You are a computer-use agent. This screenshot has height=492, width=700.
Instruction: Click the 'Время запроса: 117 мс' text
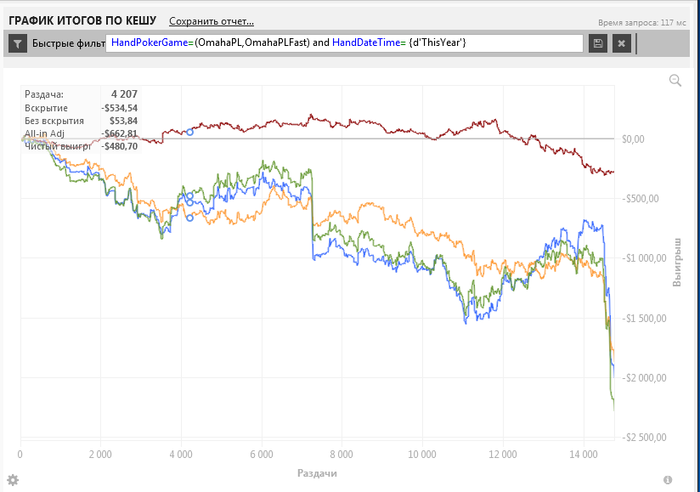(x=642, y=22)
